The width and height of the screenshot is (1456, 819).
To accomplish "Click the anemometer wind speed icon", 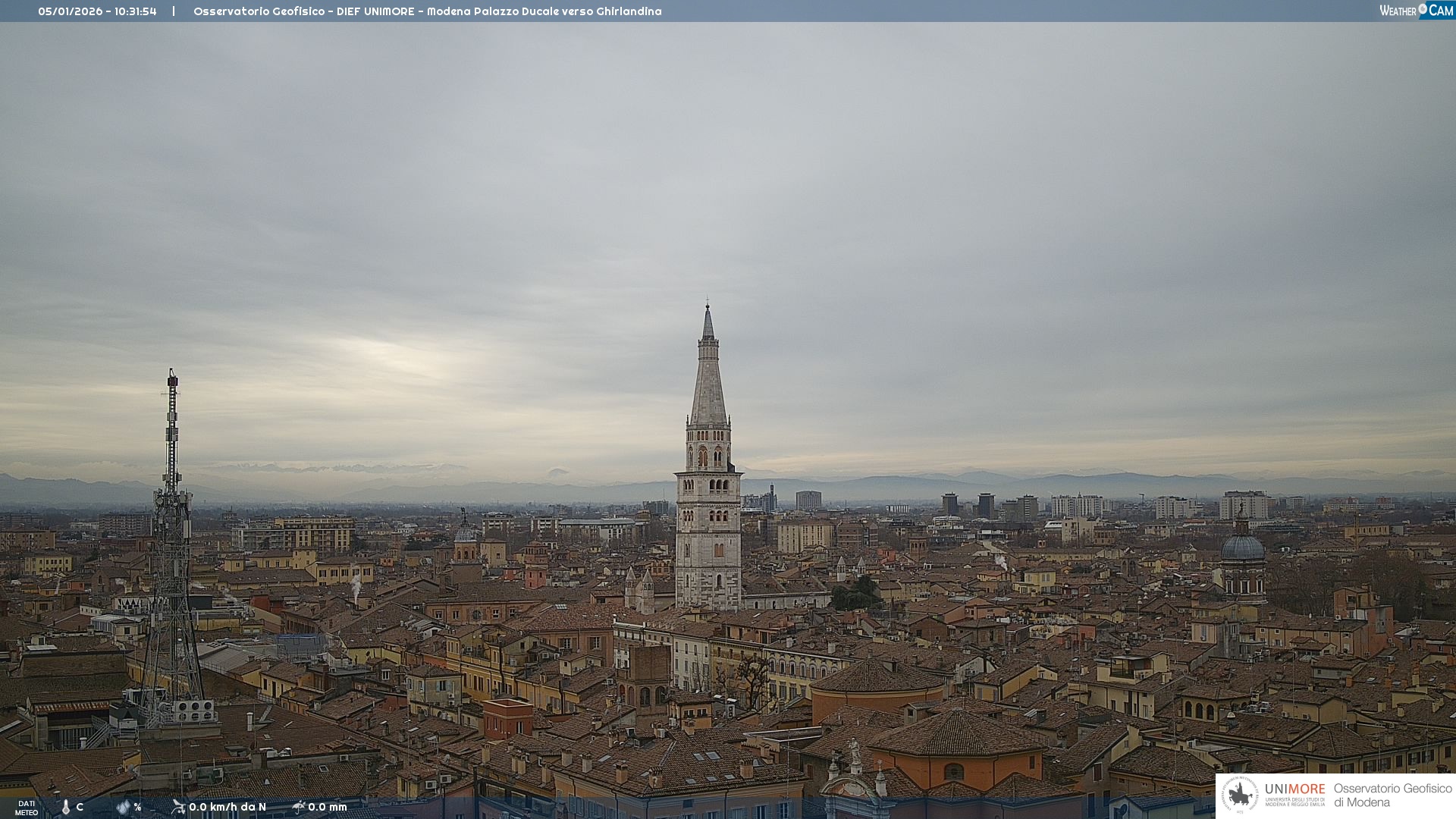I will (x=178, y=807).
